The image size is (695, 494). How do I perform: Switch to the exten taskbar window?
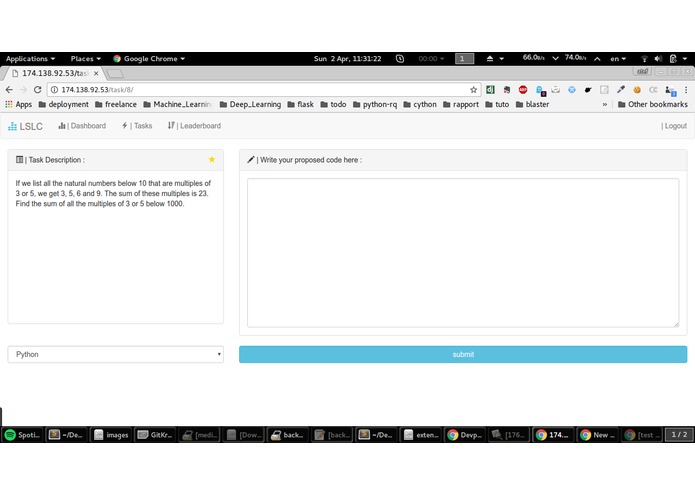point(421,435)
